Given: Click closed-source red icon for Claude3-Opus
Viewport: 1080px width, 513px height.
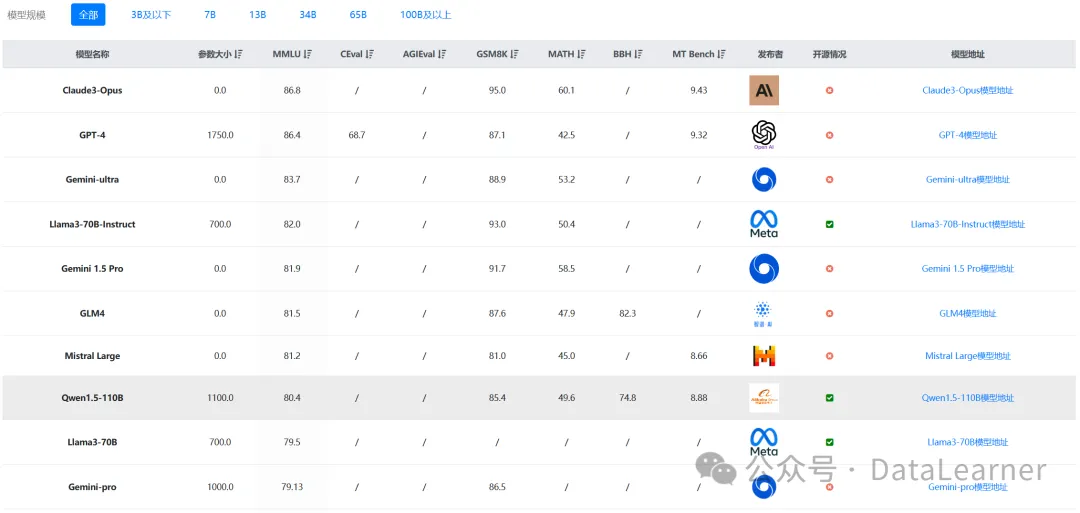Looking at the screenshot, I should tap(829, 90).
